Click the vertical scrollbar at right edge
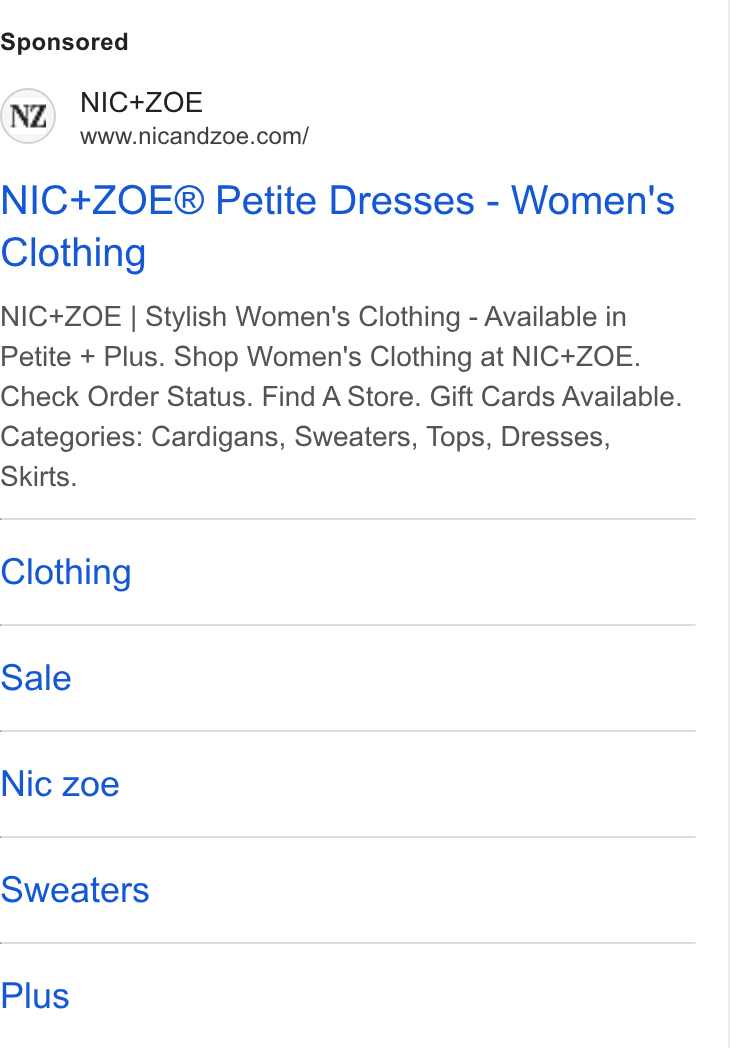 [x=727, y=524]
